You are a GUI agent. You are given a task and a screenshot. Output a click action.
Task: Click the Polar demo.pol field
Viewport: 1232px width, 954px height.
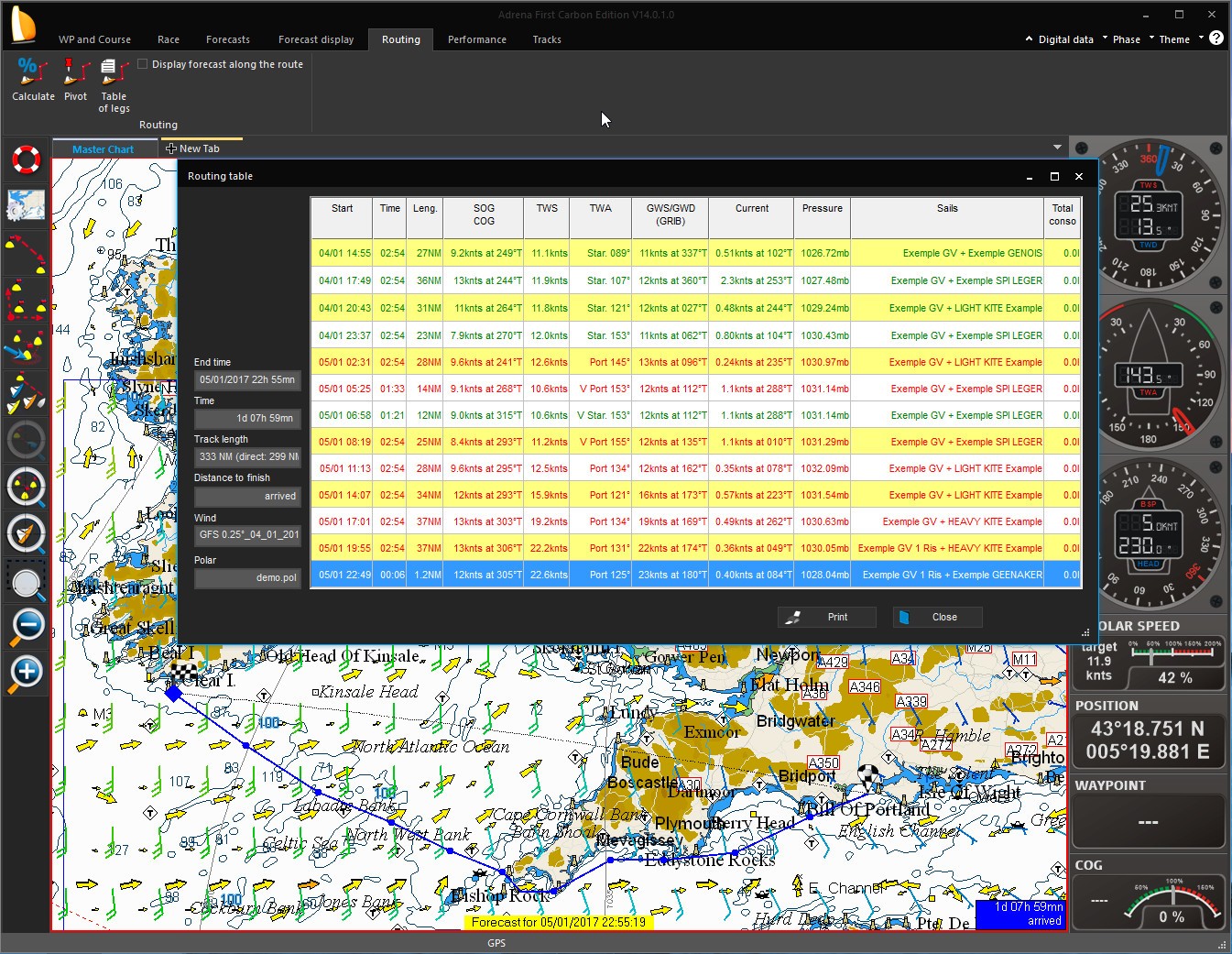coord(247,577)
